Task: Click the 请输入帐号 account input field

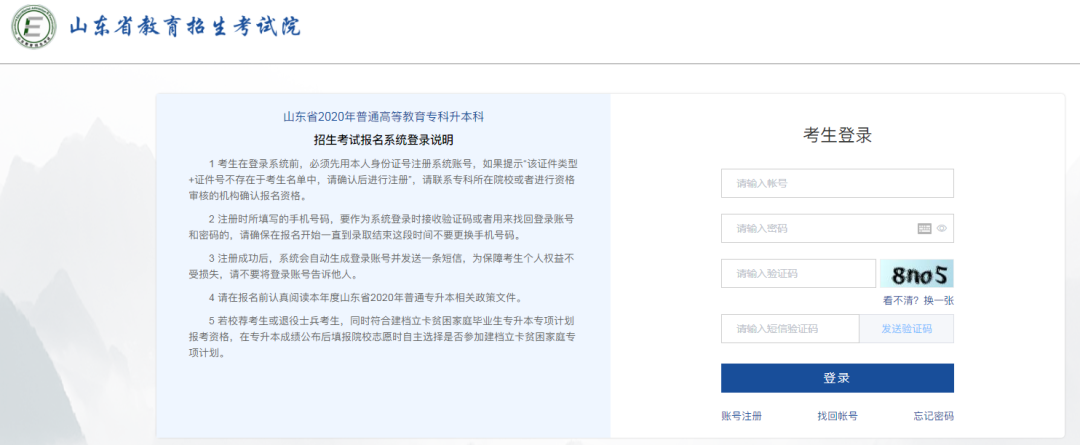Action: (x=836, y=183)
